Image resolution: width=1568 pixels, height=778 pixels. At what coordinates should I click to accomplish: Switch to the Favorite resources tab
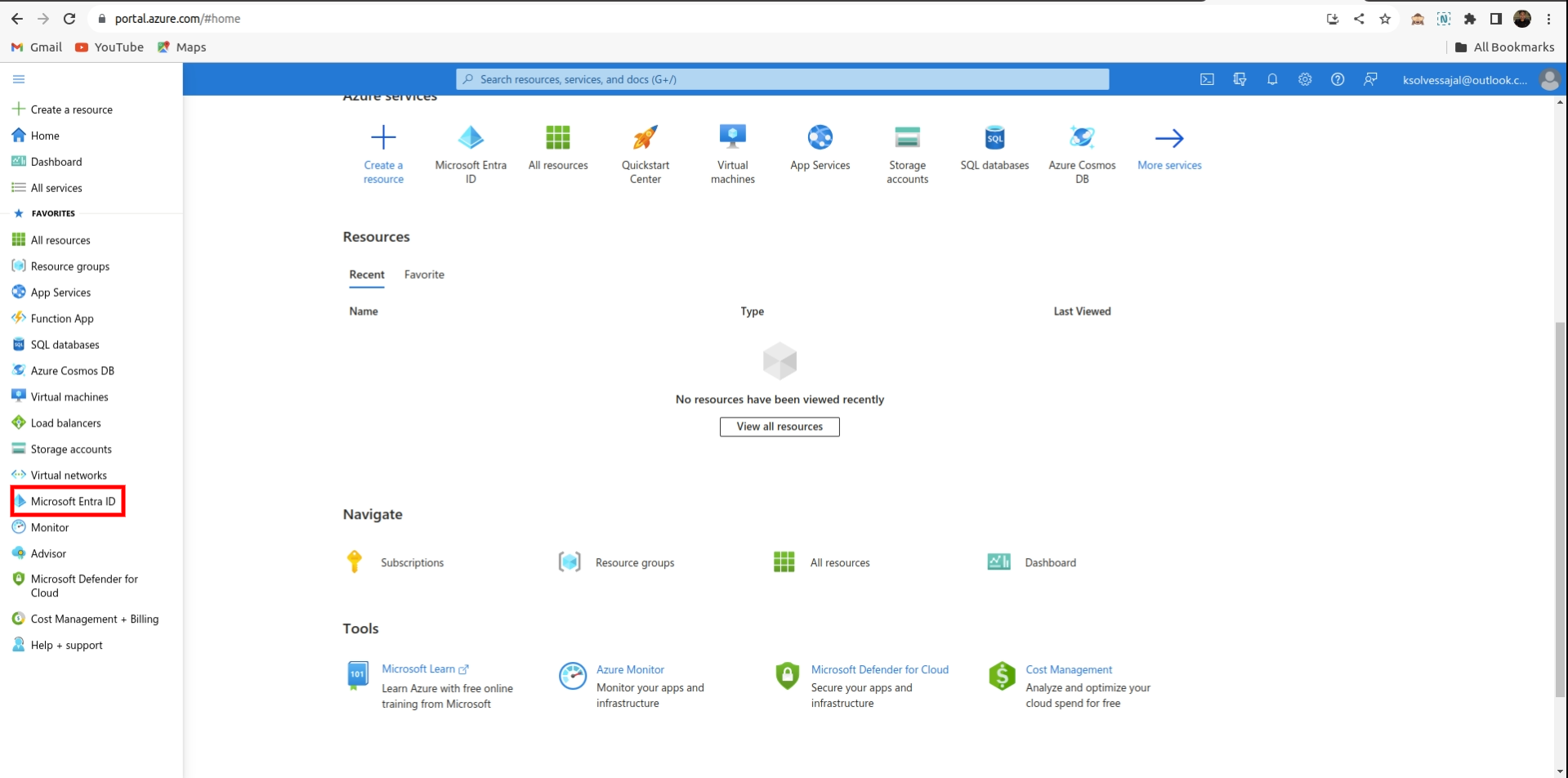click(424, 275)
